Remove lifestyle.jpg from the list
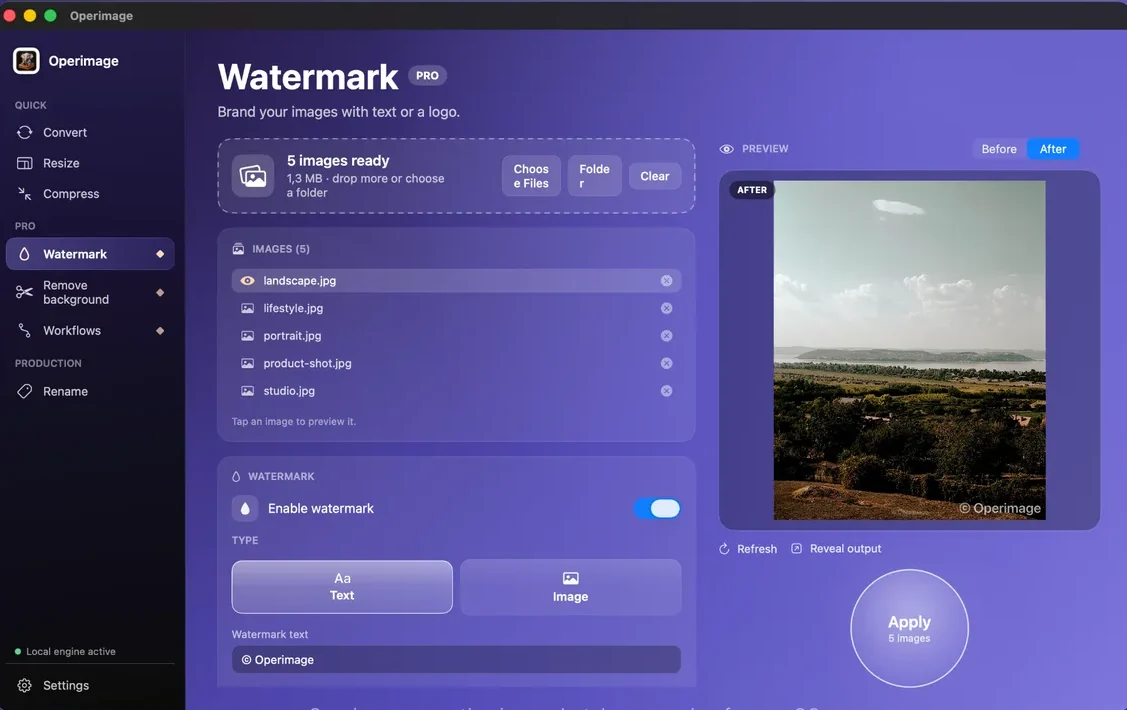The image size is (1127, 710). point(666,308)
